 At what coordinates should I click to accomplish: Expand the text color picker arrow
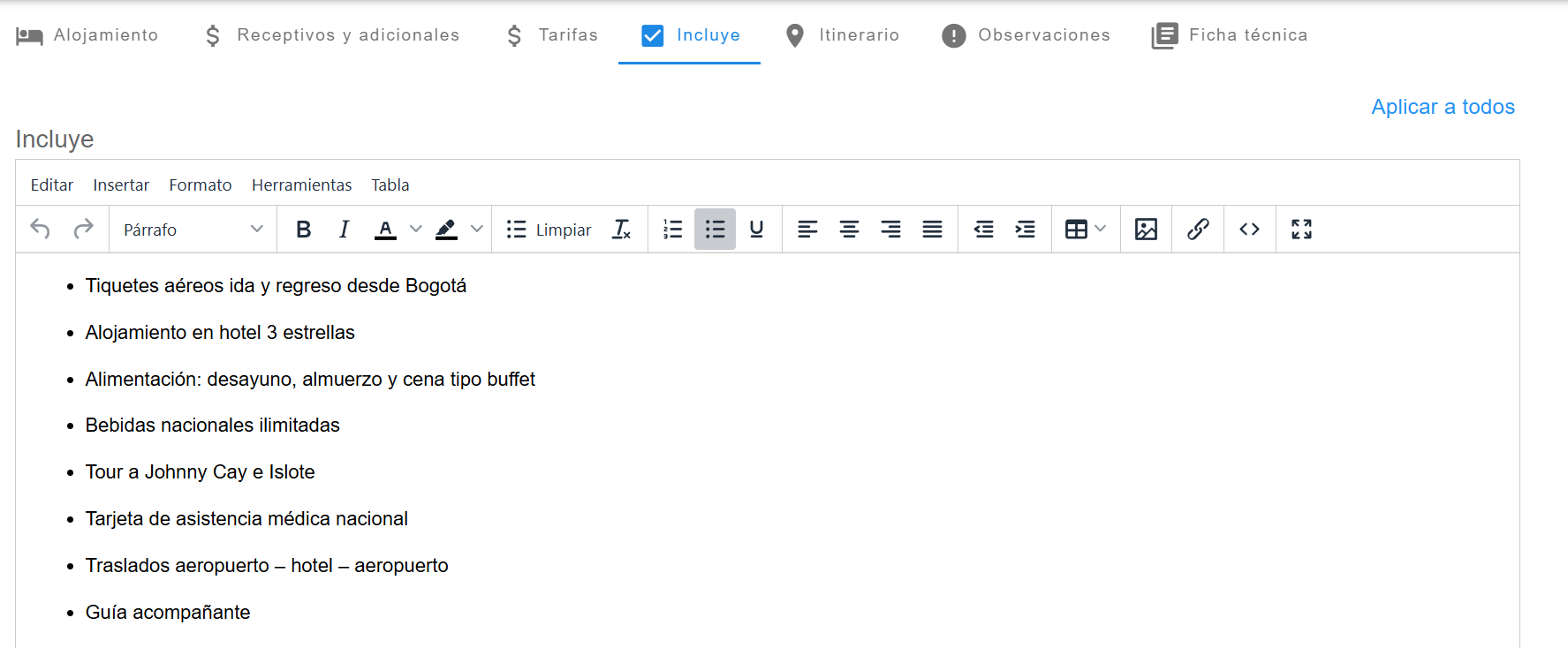[416, 230]
